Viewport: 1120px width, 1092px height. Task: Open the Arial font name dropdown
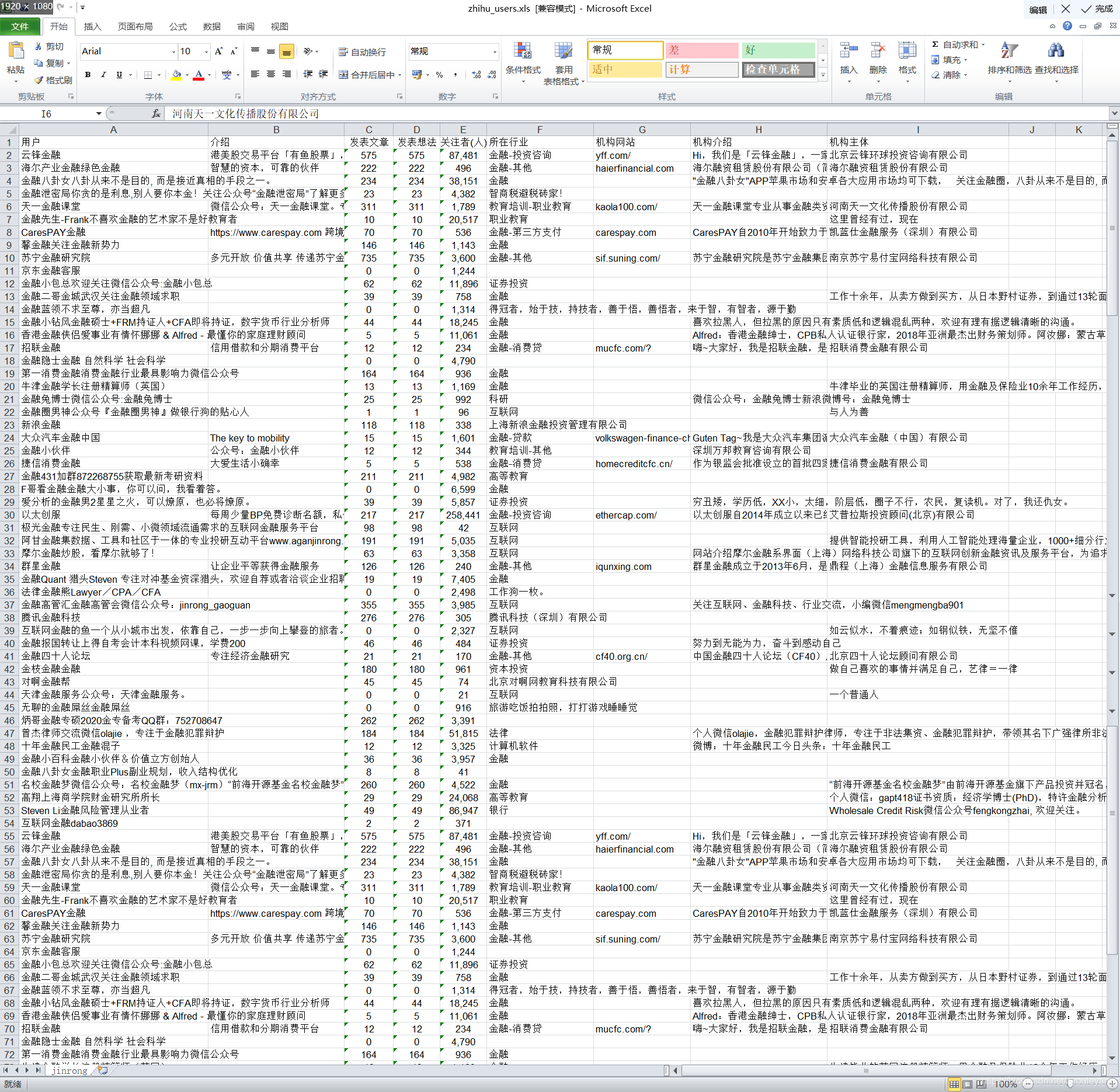tap(173, 52)
